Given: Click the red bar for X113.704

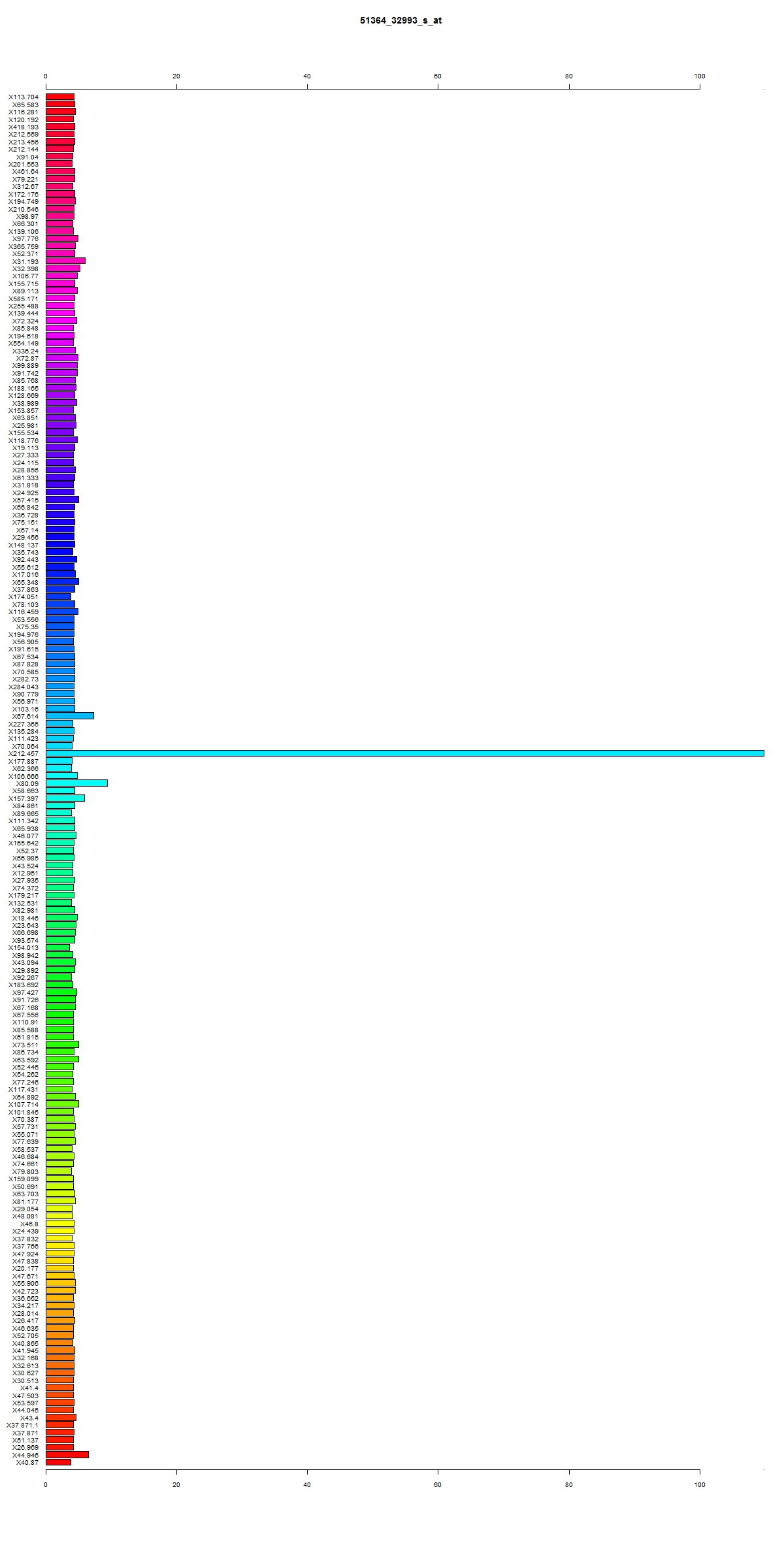Looking at the screenshot, I should [x=60, y=97].
